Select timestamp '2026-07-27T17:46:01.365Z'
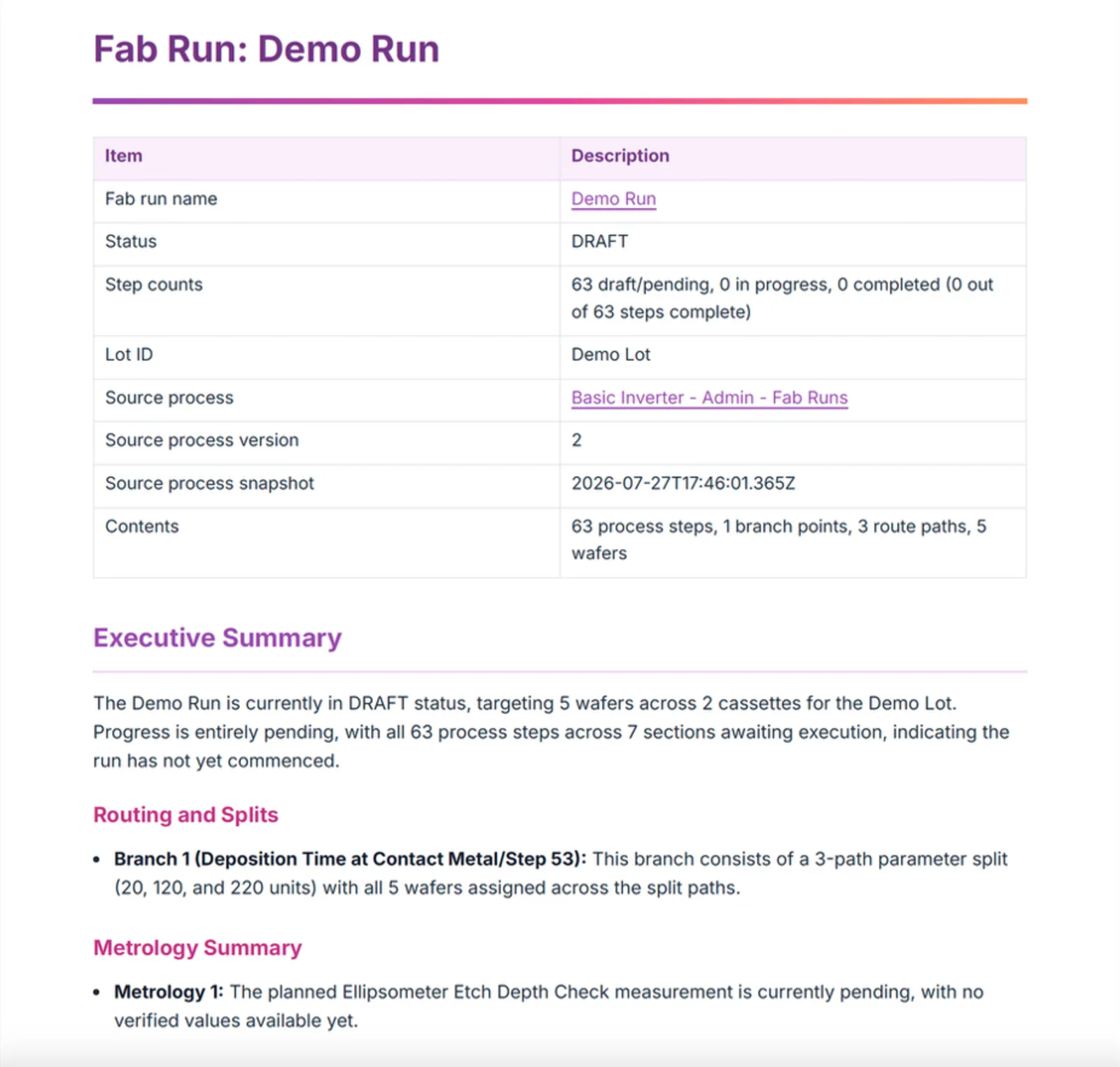This screenshot has width=1120, height=1067. coord(683,484)
